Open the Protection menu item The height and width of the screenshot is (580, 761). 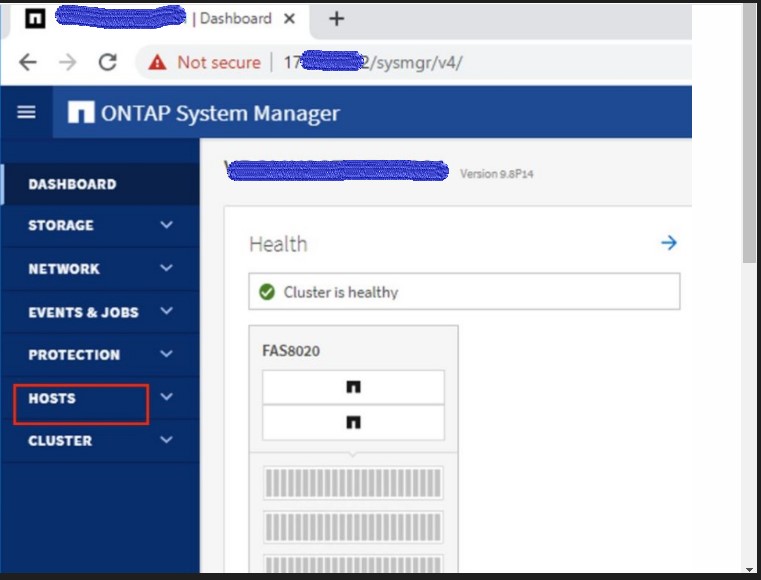pyautogui.click(x=74, y=355)
